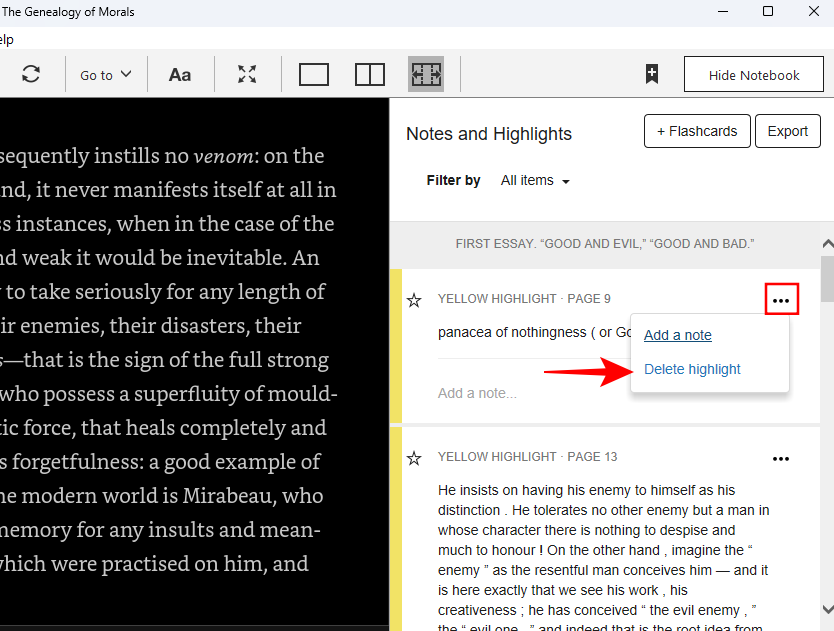The width and height of the screenshot is (834, 631).
Task: Add a bookmark to this page
Action: 652,75
